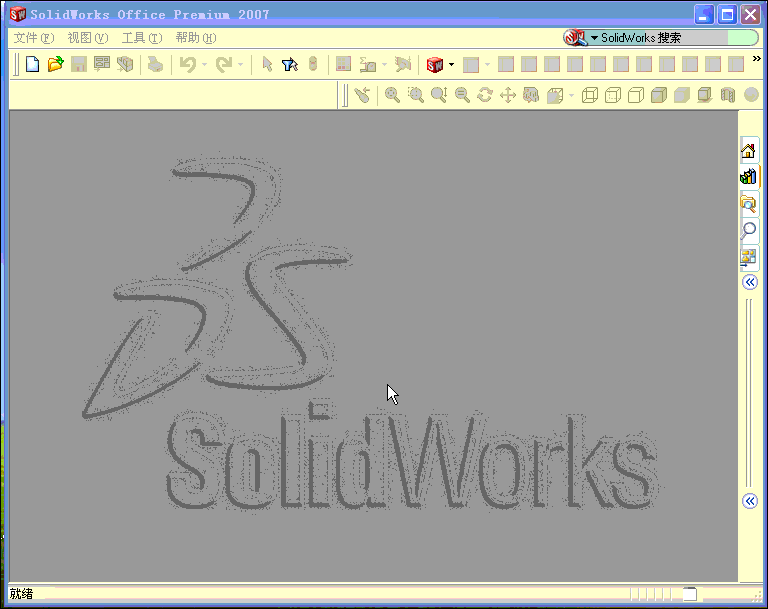
Task: Toggle Wireframe display mode
Action: [x=590, y=95]
